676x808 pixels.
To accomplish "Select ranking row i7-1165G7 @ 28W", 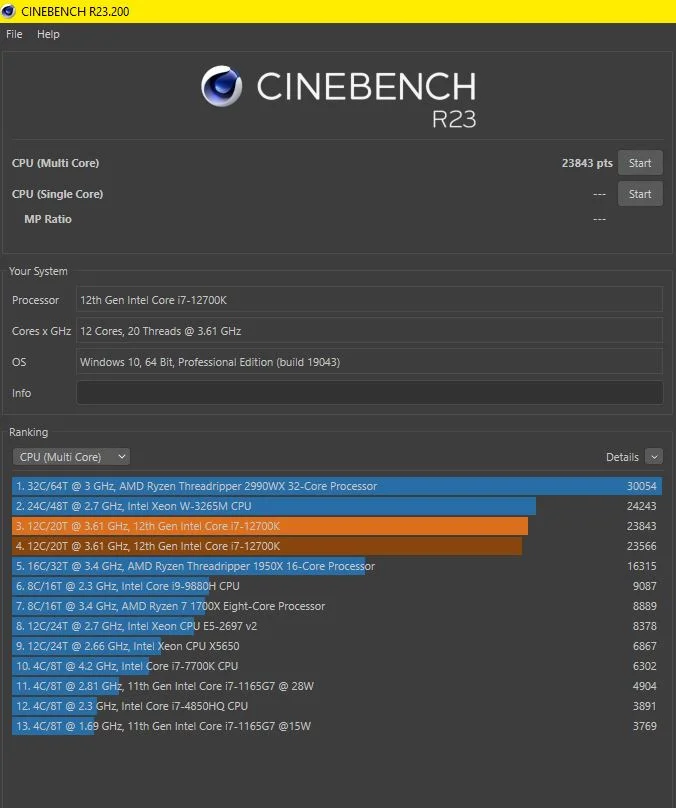I will click(x=337, y=686).
